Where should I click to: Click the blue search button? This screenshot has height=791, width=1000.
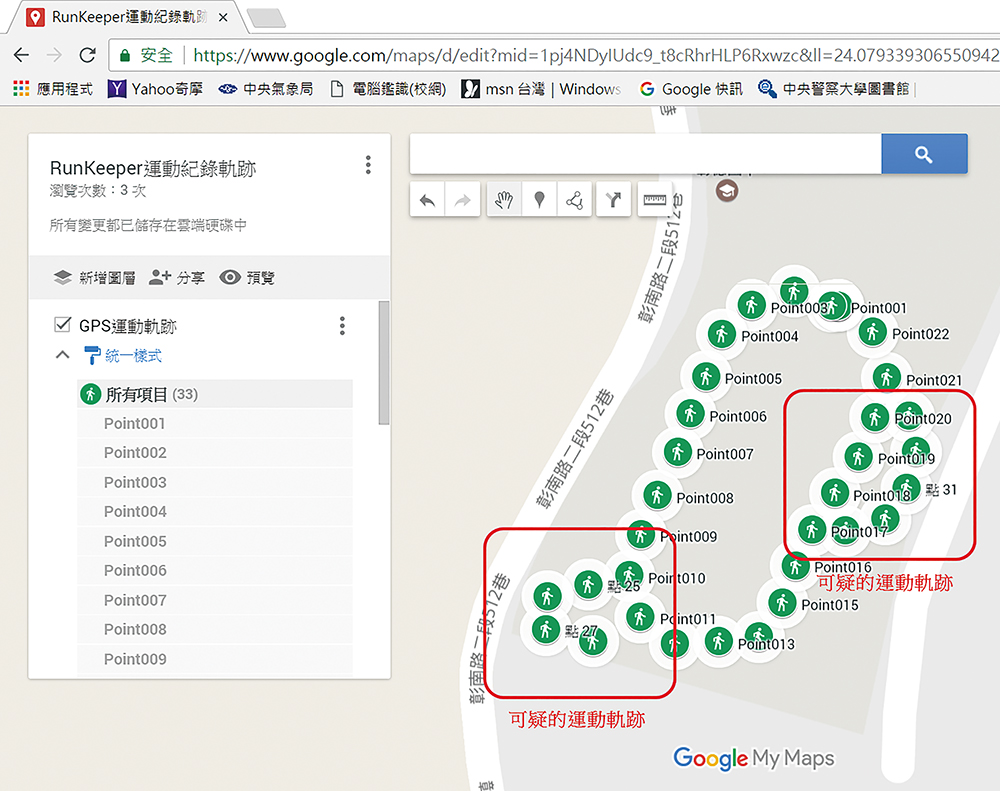coord(924,154)
